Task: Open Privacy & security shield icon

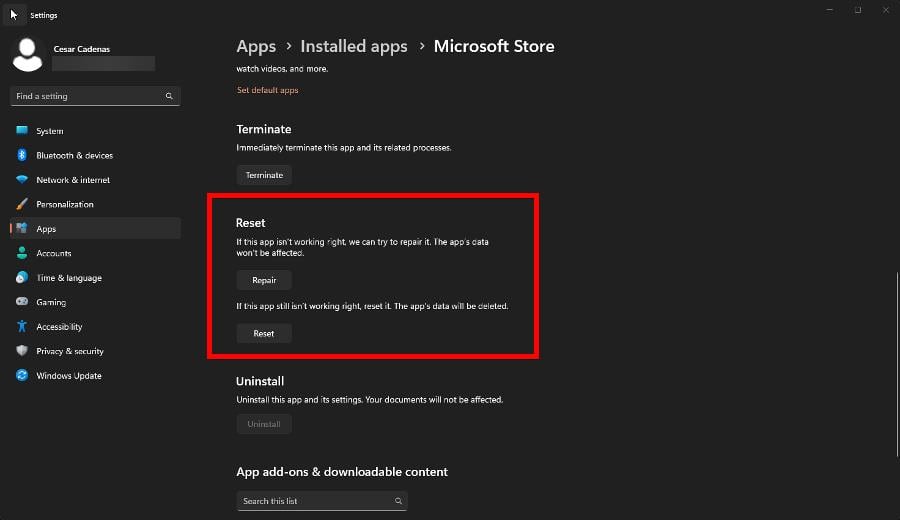Action: point(22,351)
